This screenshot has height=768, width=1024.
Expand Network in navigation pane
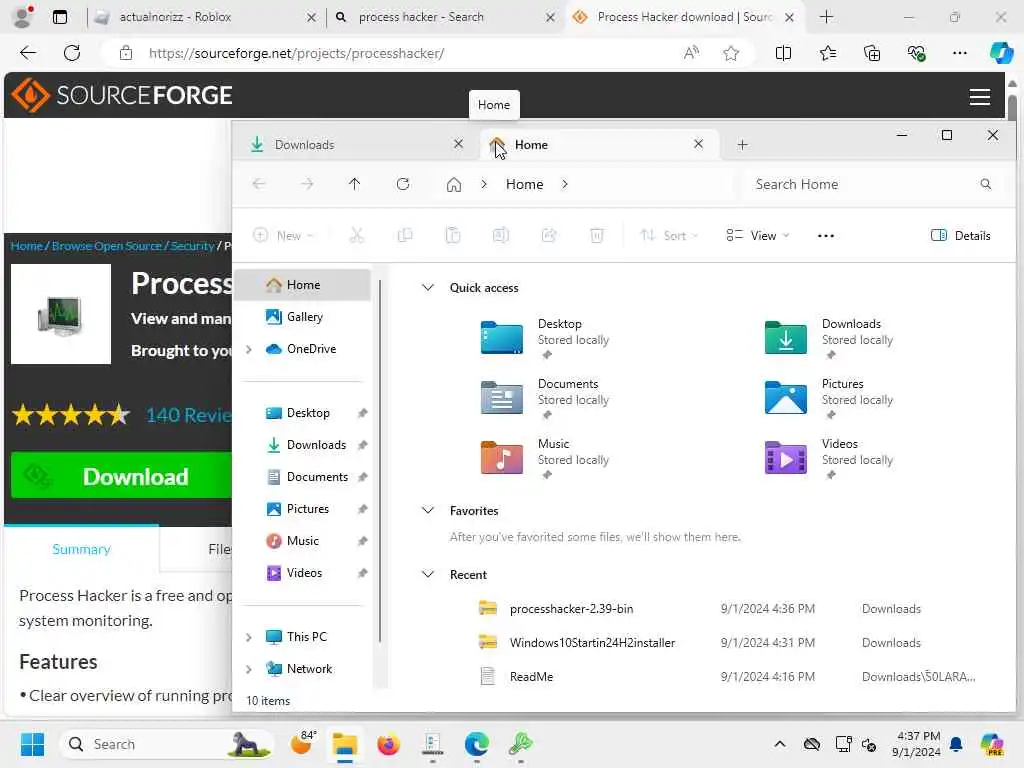point(249,669)
